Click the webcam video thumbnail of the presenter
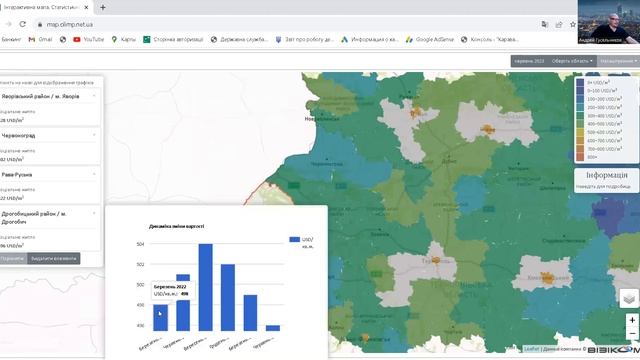The image size is (640, 360). pos(609,22)
